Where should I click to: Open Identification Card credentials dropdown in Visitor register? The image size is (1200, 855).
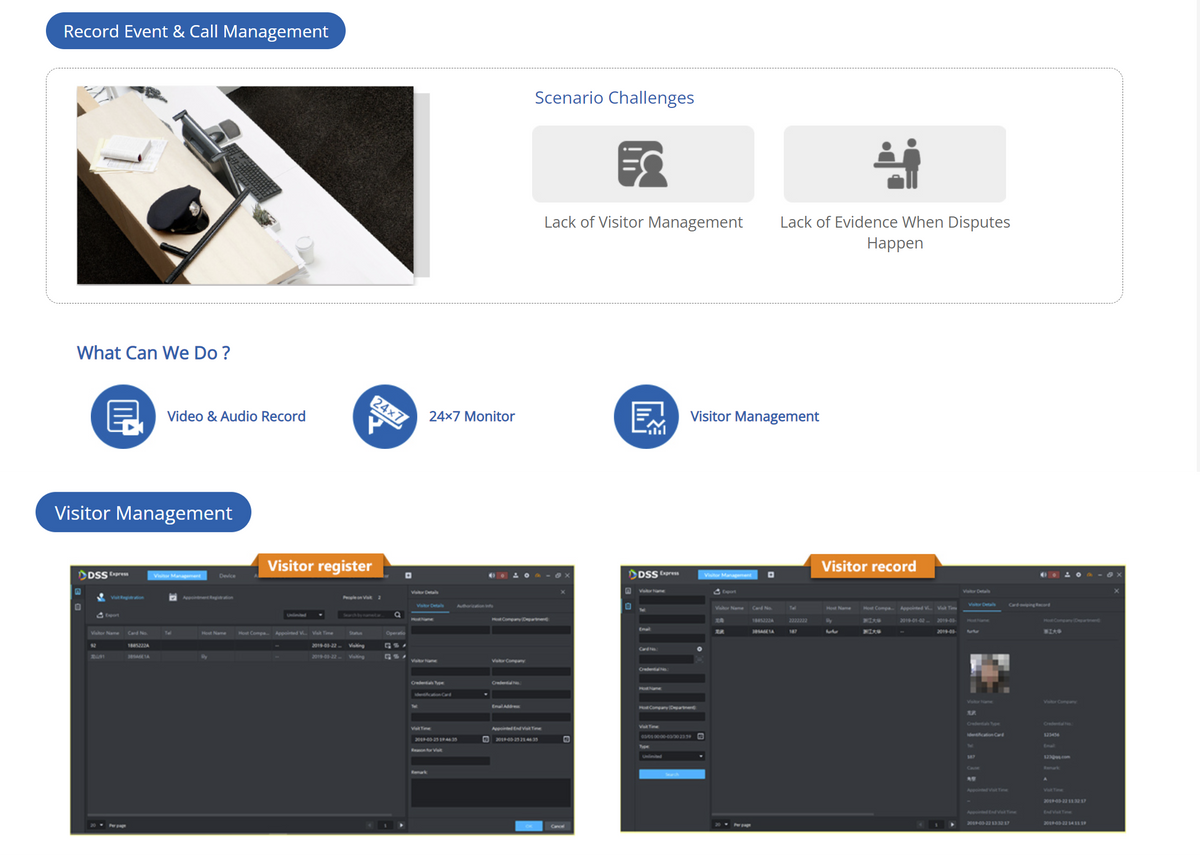[x=450, y=694]
